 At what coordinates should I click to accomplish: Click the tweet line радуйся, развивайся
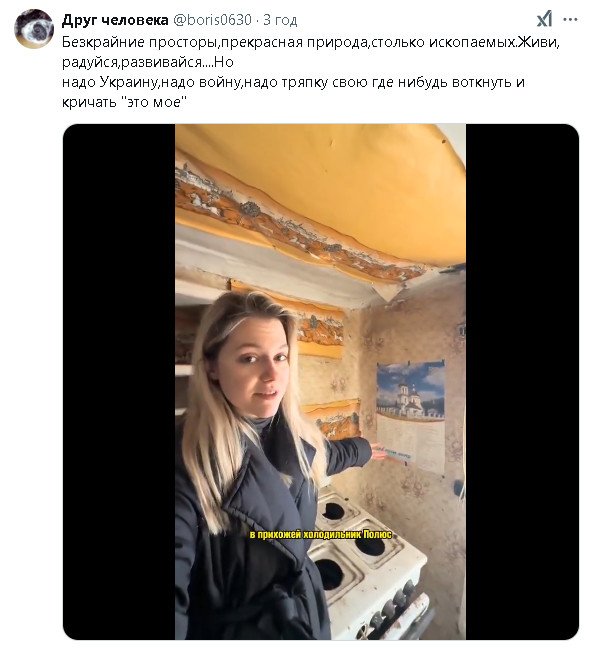[x=148, y=62]
